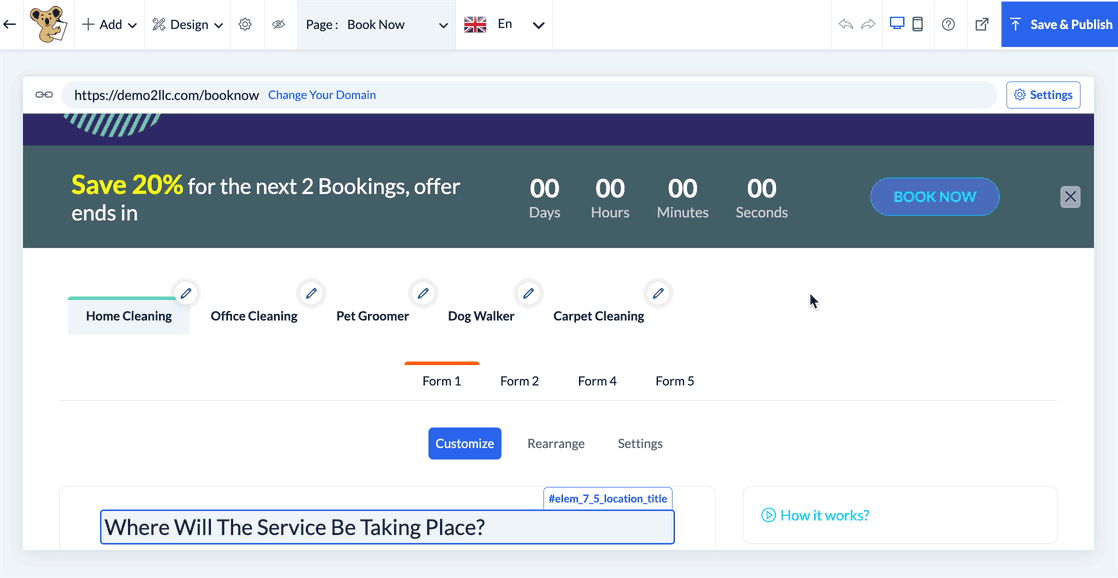This screenshot has height=578, width=1118.
Task: Edit the Carpet Cleaning tab pencil icon
Action: tap(658, 293)
